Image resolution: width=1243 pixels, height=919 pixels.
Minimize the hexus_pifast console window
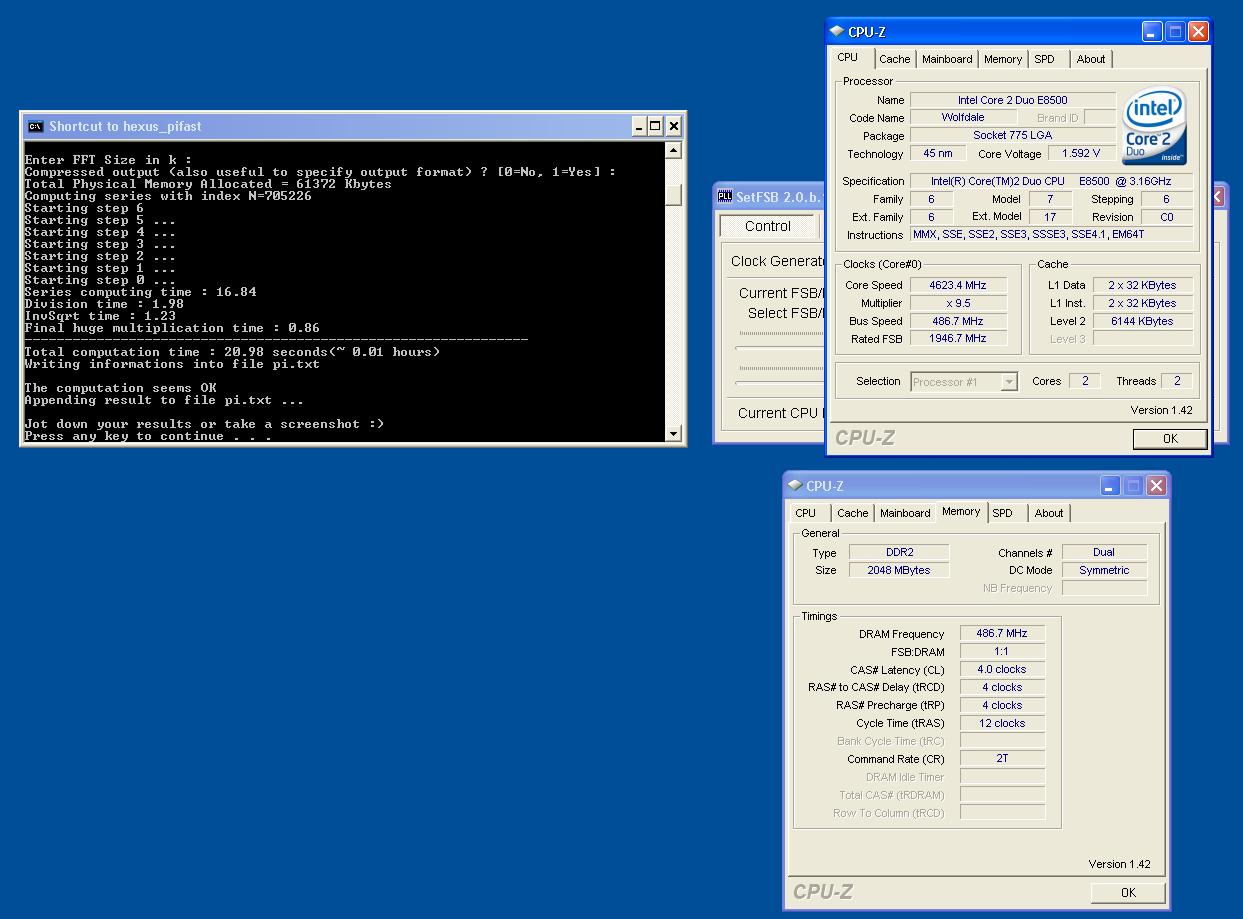[638, 126]
